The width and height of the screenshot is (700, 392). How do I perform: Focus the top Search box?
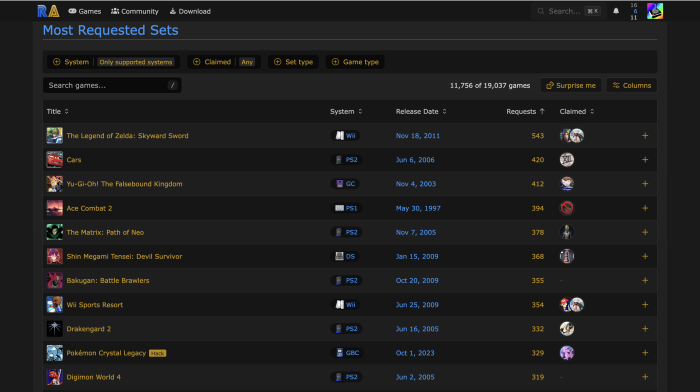click(x=569, y=11)
